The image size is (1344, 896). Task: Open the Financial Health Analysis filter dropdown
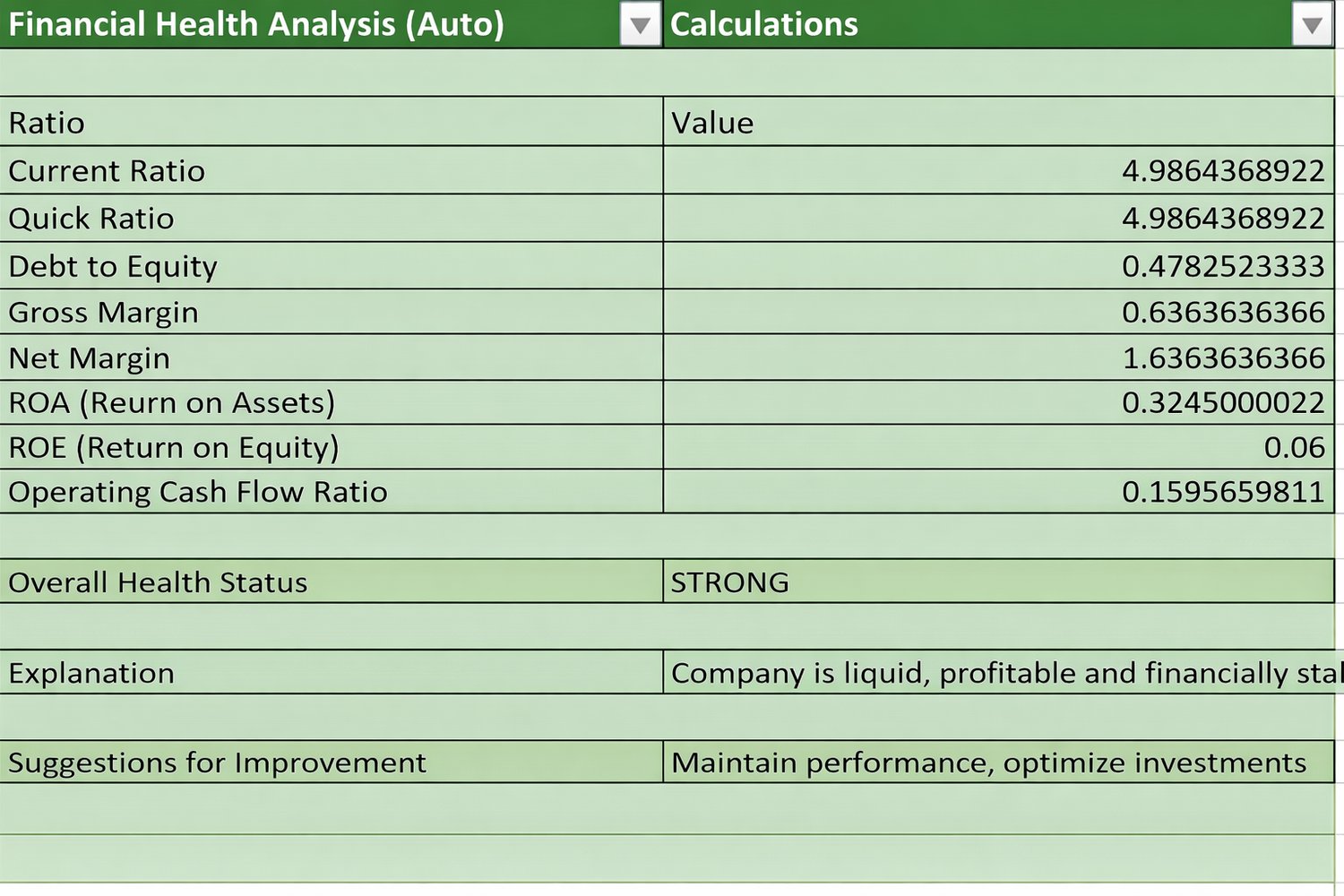(640, 26)
